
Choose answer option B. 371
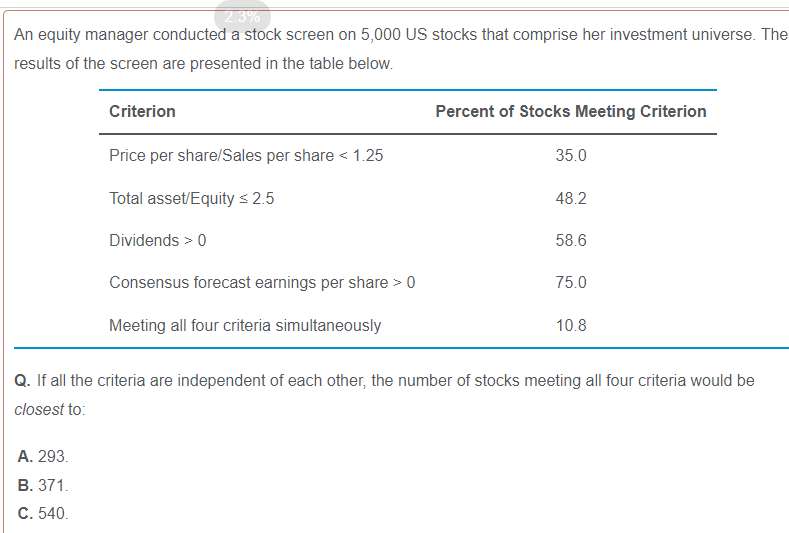(x=43, y=486)
